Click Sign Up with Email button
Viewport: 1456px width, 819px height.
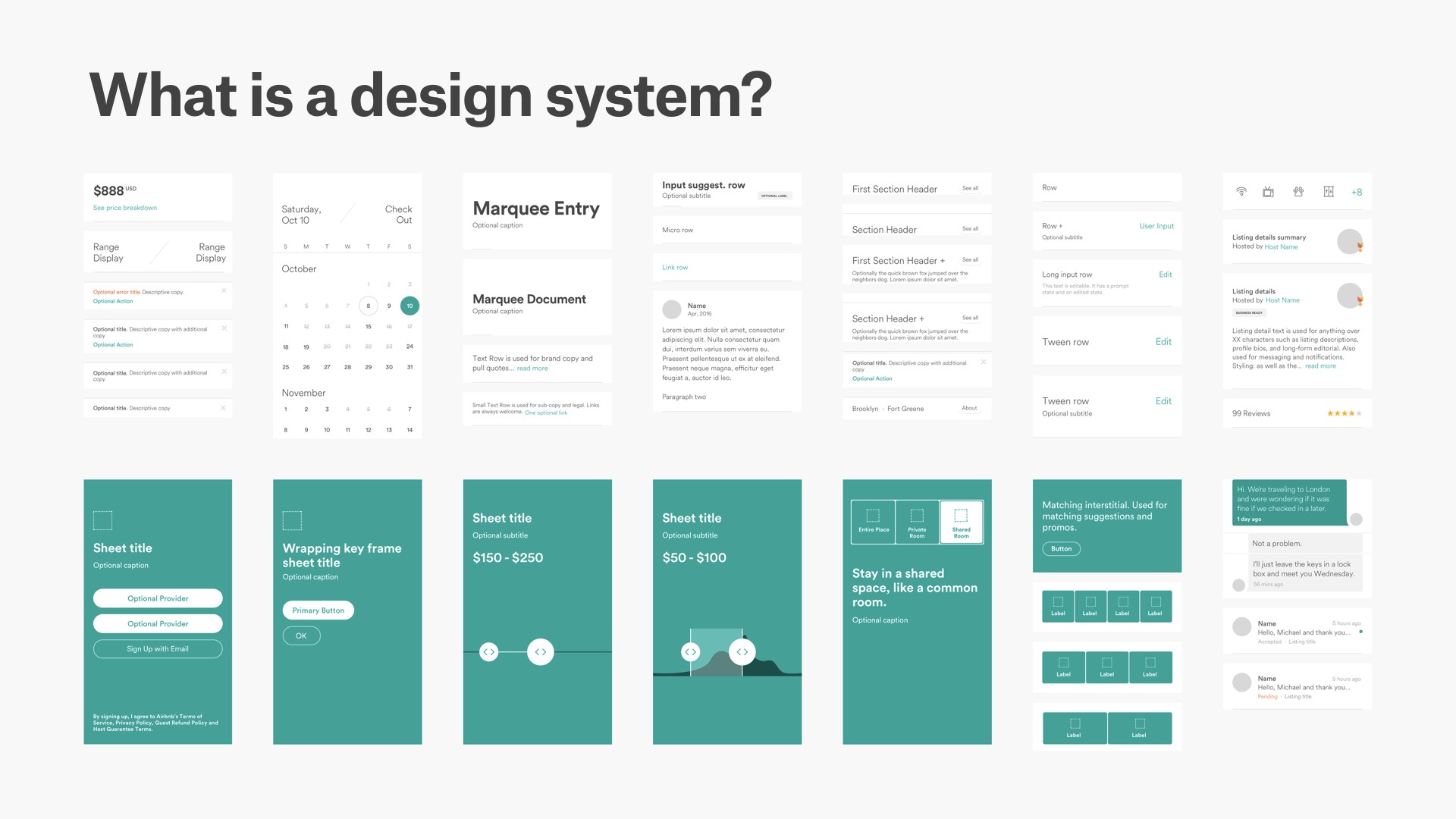tap(158, 649)
